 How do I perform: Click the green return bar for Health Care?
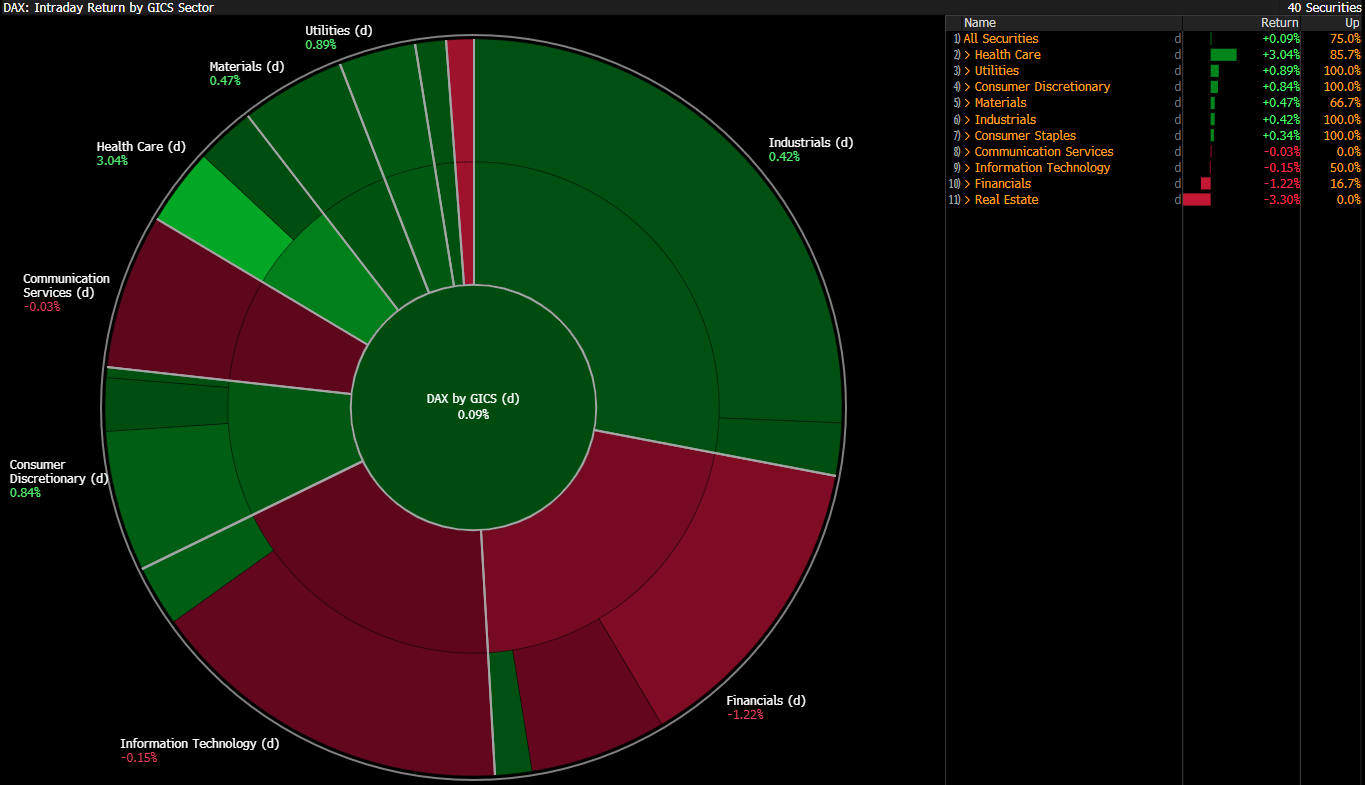1223,55
